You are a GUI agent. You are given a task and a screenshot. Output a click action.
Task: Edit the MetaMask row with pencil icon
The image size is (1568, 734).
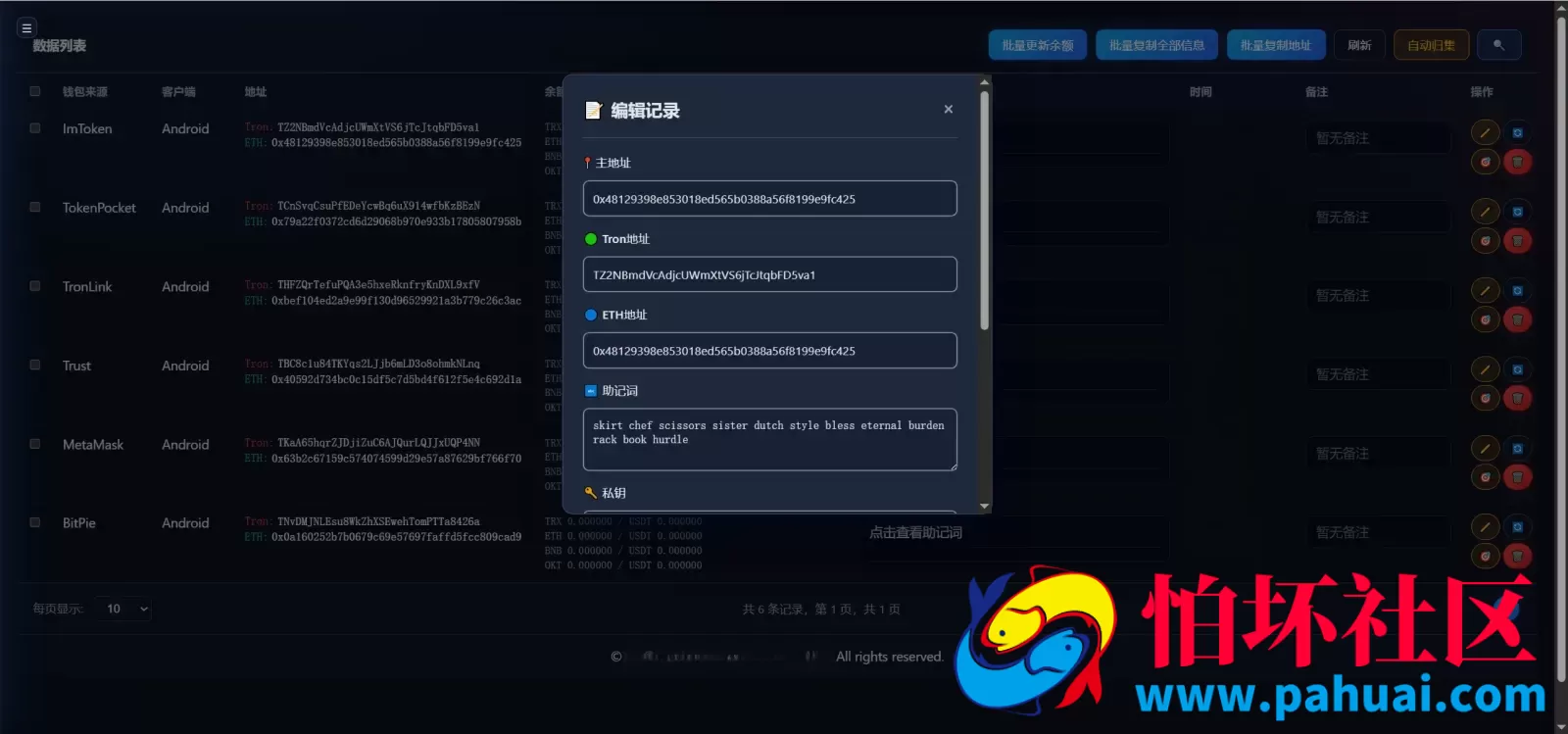point(1486,448)
